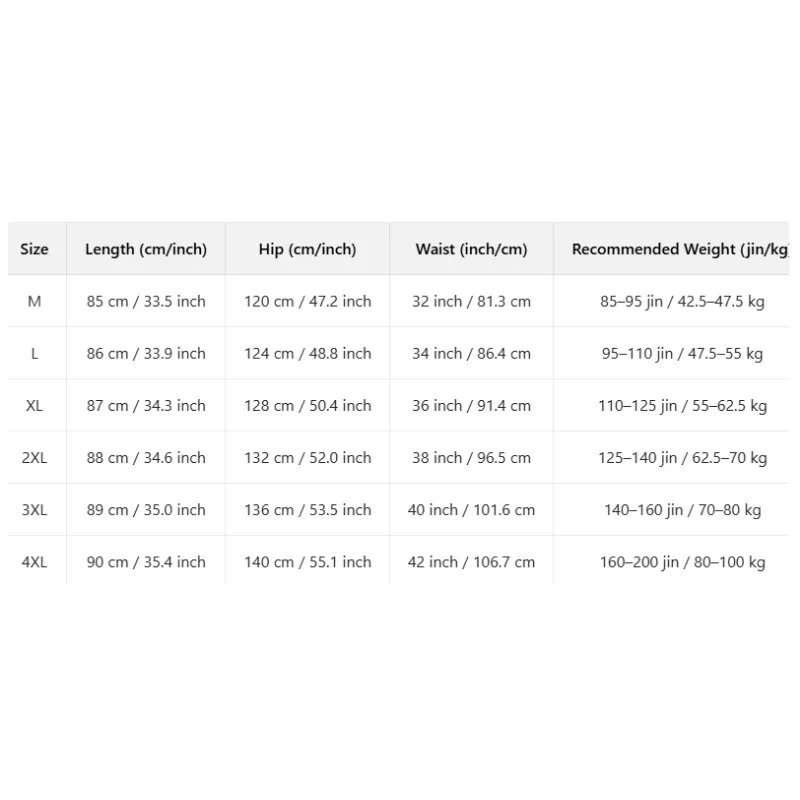
Task: Select the 85 cm / 33.5 inch length cell
Action: pyautogui.click(x=146, y=302)
